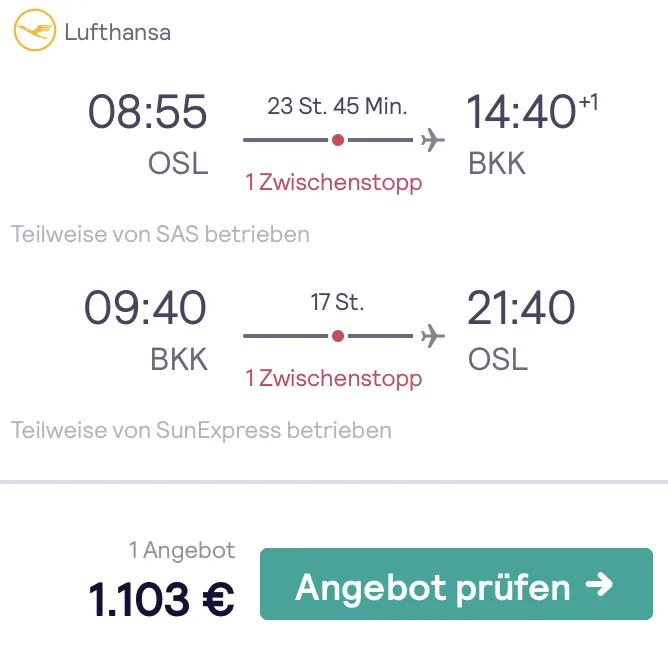Click the 1.103 € price
The width and height of the screenshot is (668, 647).
pos(162,599)
